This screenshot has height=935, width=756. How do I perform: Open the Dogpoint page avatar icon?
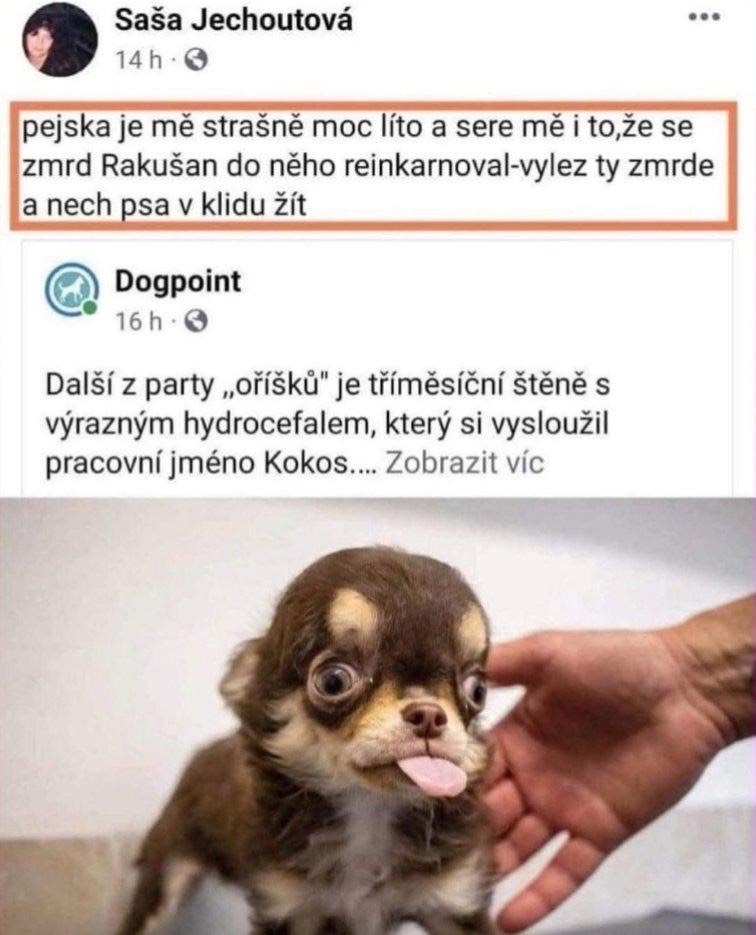(x=71, y=290)
